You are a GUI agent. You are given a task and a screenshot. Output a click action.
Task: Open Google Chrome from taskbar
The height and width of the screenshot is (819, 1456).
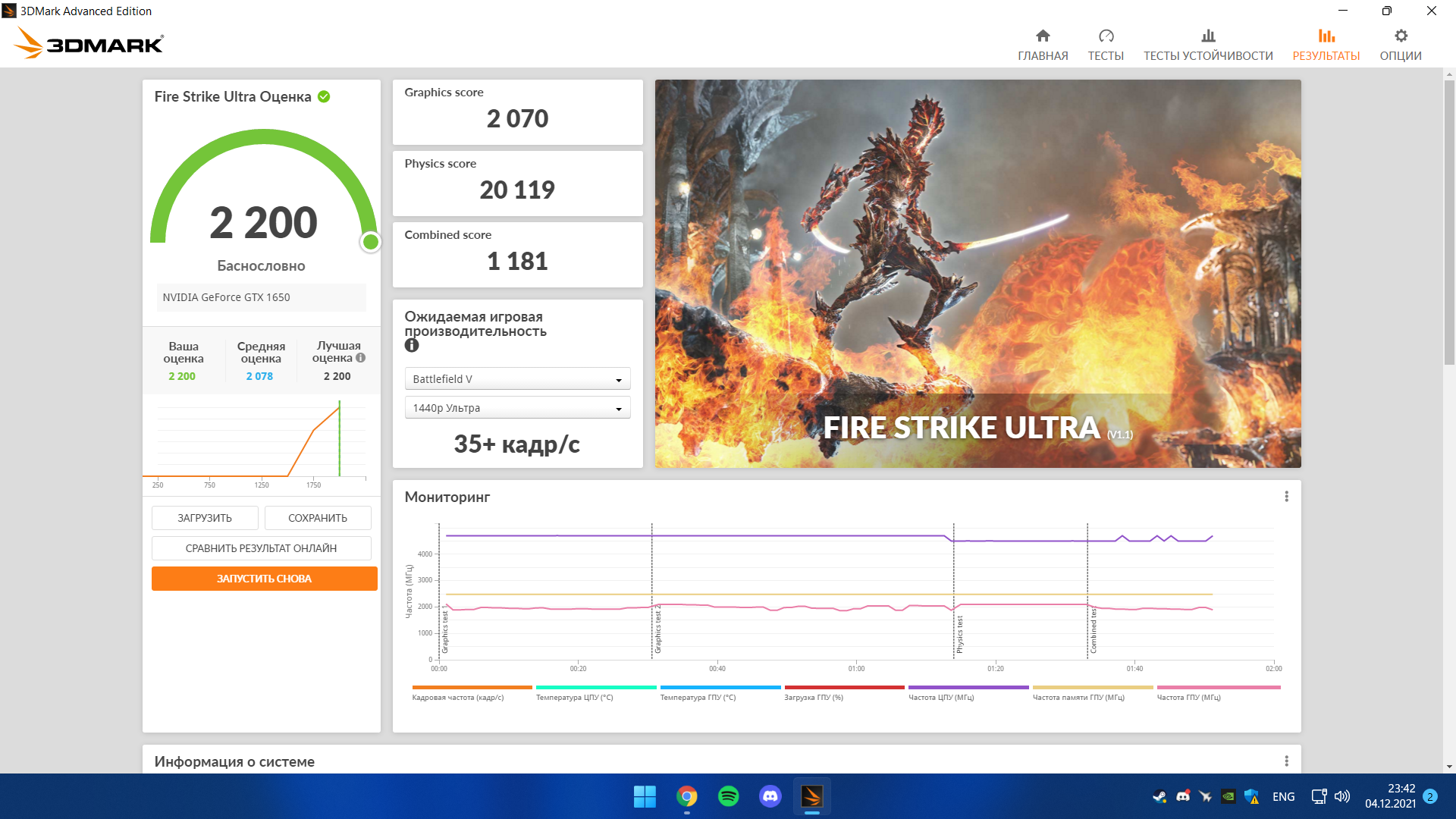pos(687,796)
